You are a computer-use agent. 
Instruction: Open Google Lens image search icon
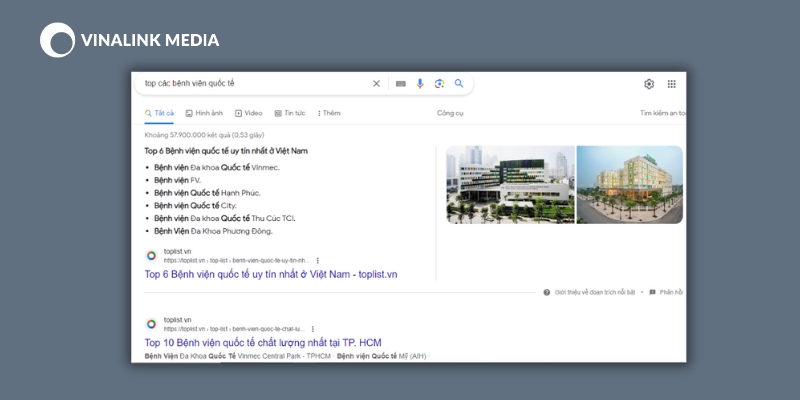[x=439, y=84]
